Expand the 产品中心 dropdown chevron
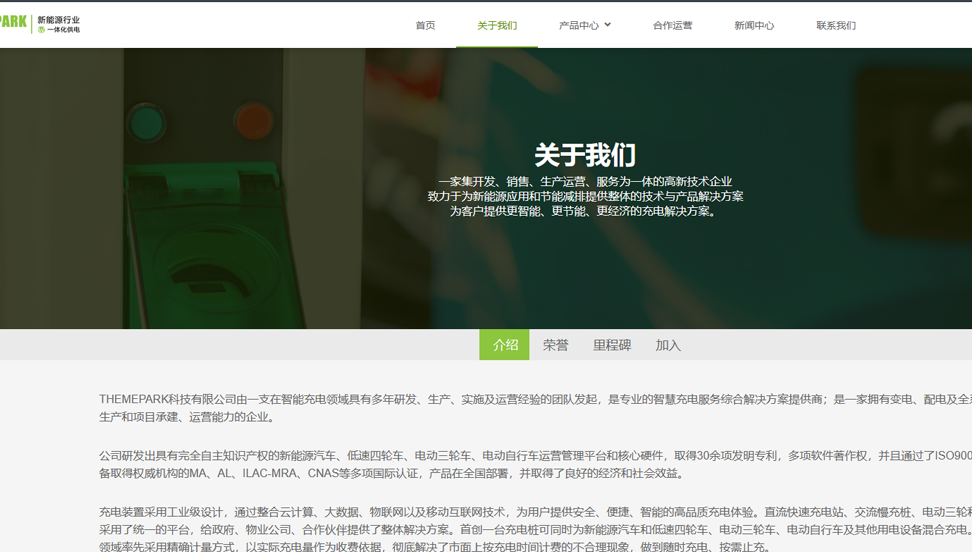This screenshot has height=552, width=972. [x=608, y=25]
